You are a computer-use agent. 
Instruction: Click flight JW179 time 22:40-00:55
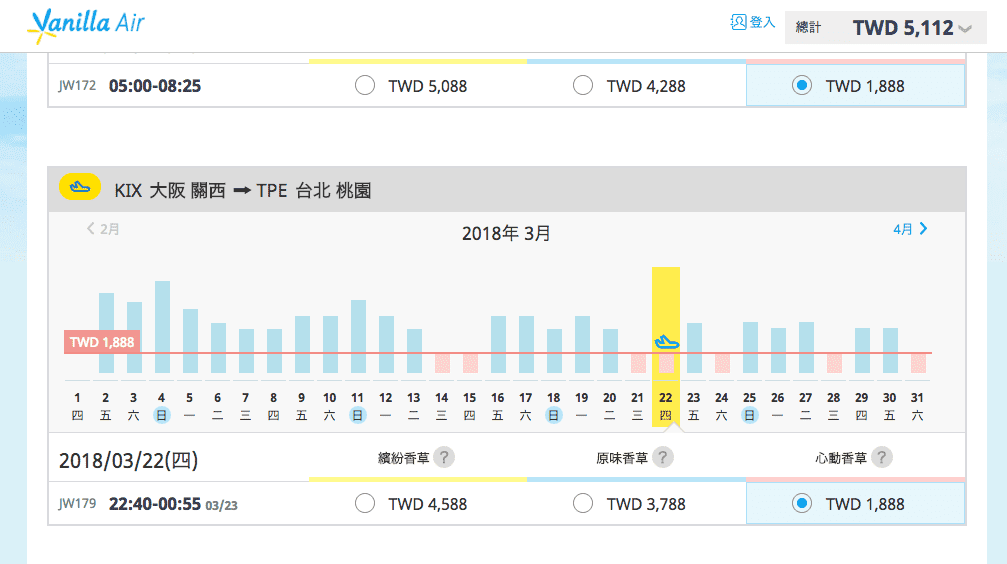point(155,504)
